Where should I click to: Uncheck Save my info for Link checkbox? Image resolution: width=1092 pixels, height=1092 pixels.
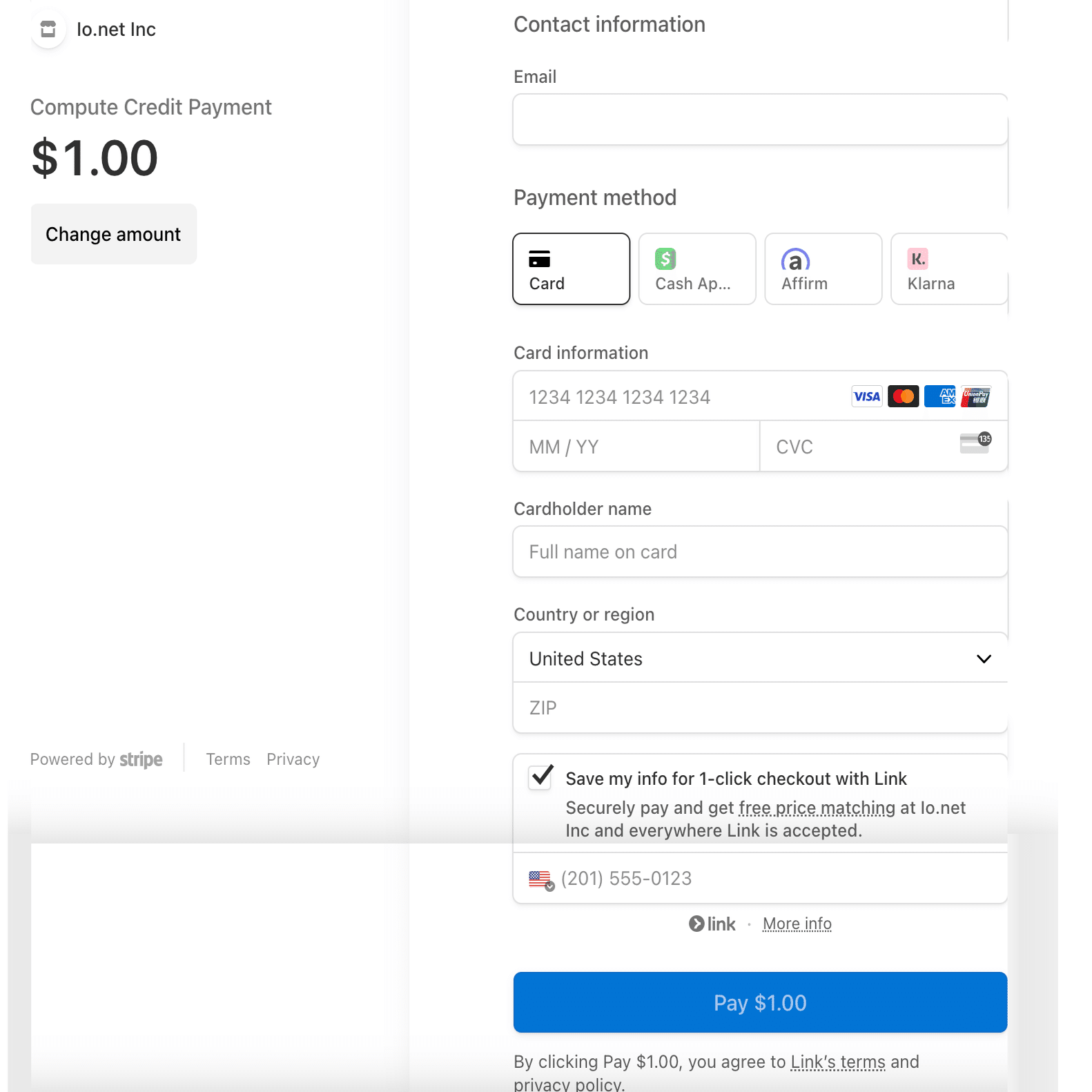pos(540,777)
